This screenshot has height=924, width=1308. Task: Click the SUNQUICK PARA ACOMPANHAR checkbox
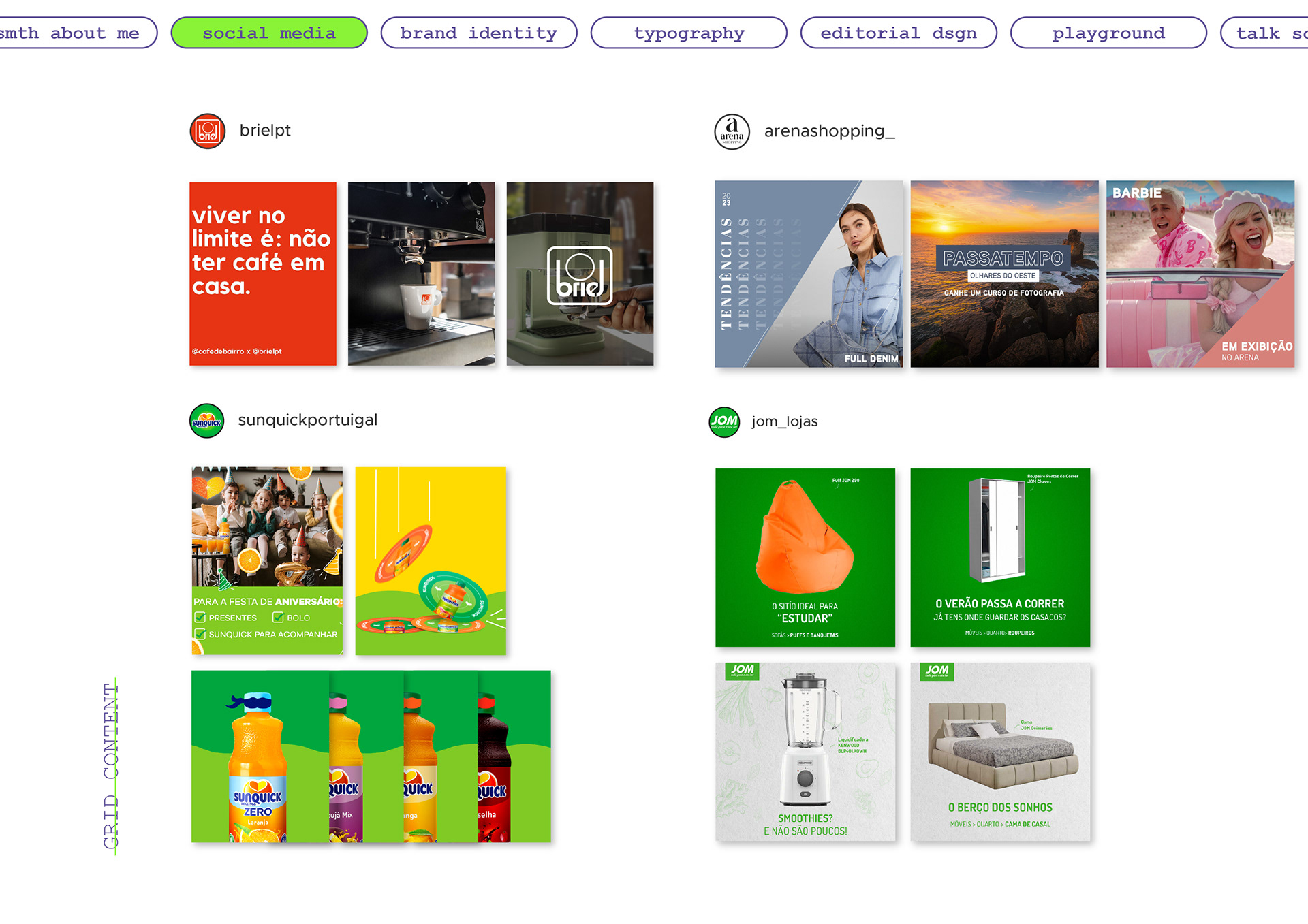[x=200, y=634]
